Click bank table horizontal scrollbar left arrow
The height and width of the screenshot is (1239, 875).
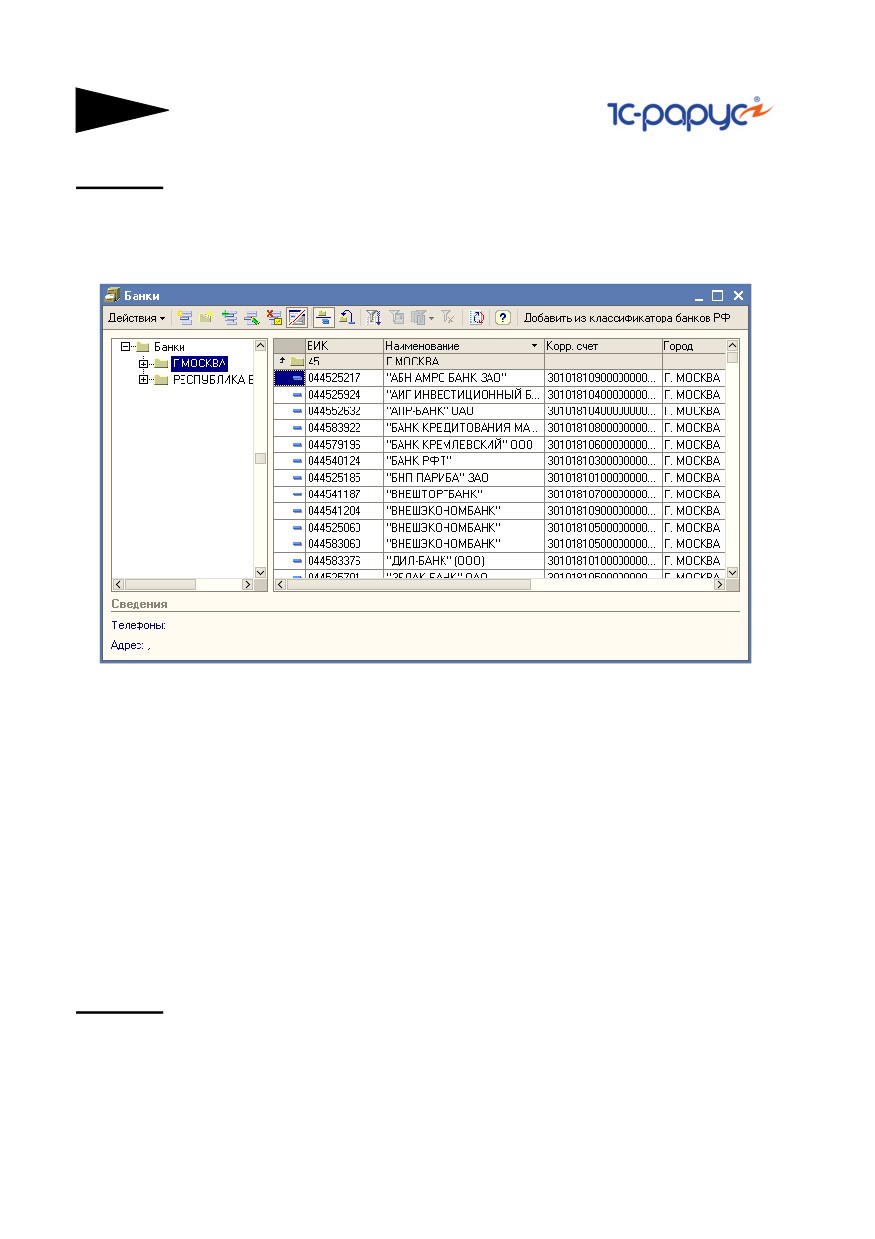(281, 584)
